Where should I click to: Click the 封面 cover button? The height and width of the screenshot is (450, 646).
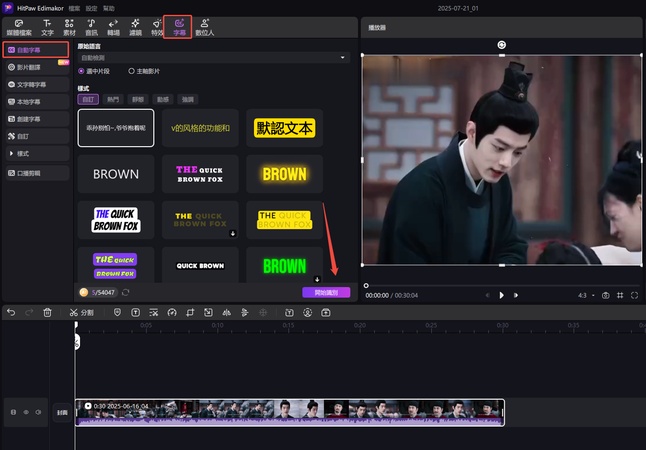pos(62,412)
